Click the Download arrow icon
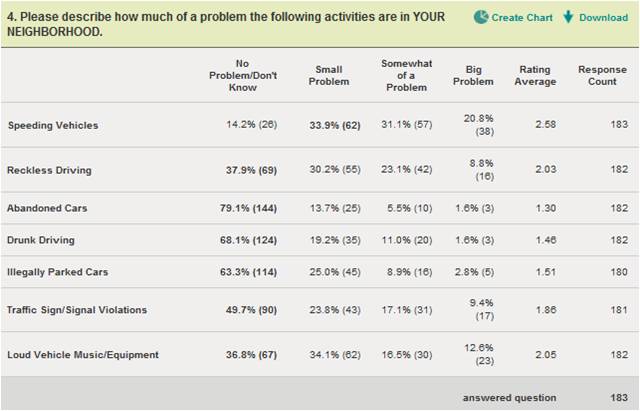The width and height of the screenshot is (640, 411). (568, 17)
